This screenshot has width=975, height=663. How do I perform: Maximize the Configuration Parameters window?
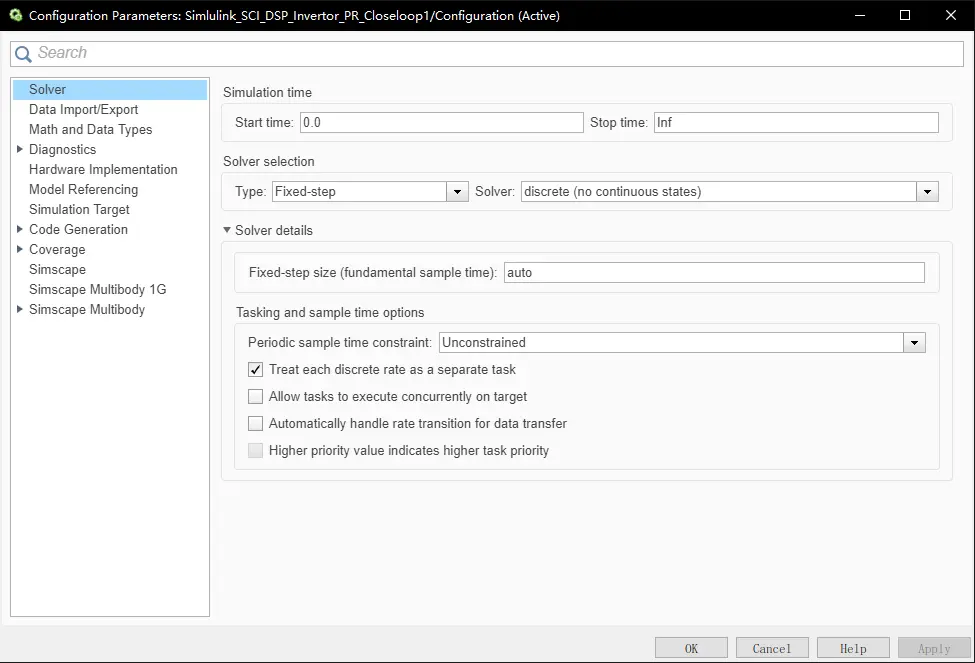(x=905, y=15)
